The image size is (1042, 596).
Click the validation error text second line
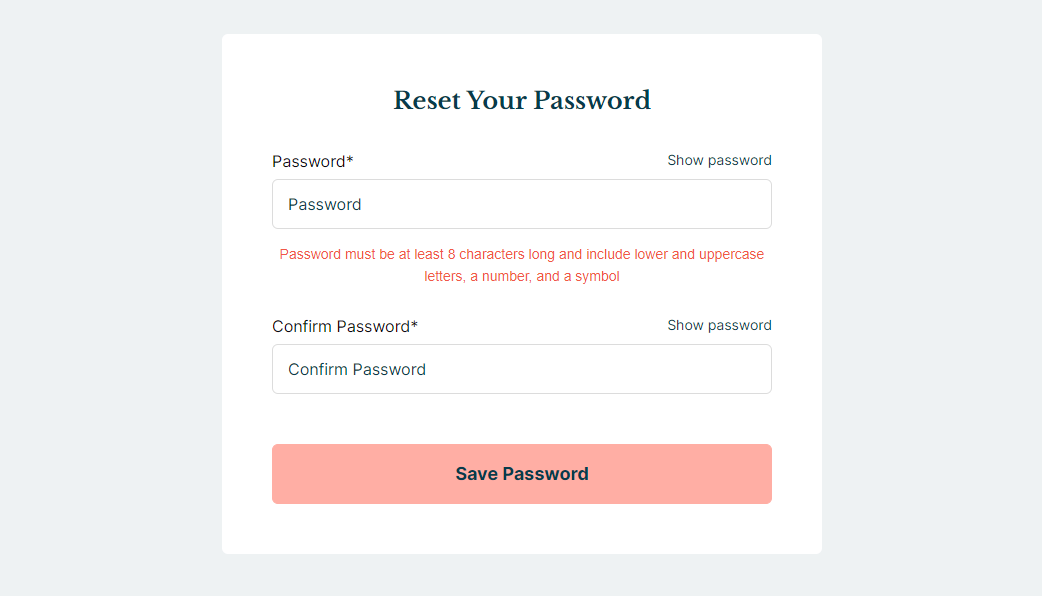pyautogui.click(x=521, y=276)
